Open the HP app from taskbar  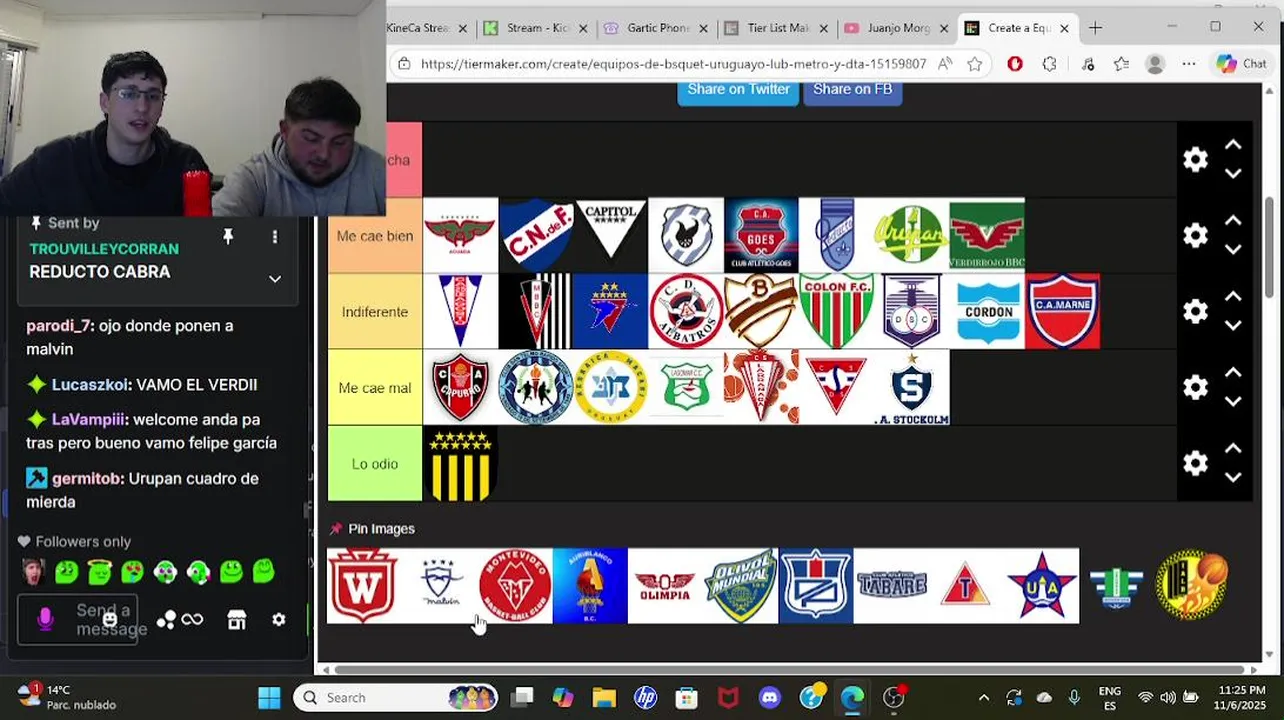coord(645,698)
